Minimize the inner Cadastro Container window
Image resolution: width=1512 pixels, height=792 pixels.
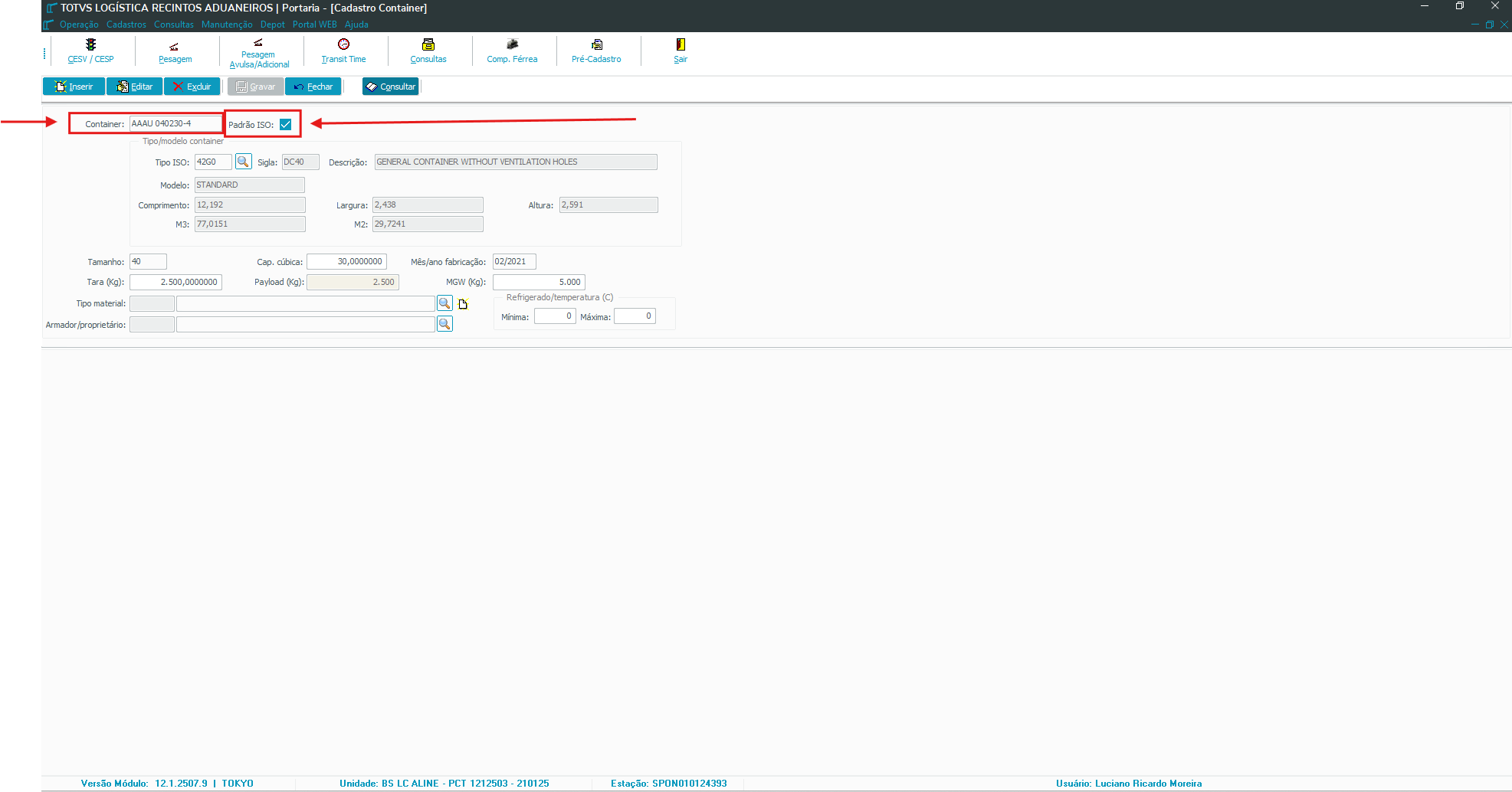(x=1475, y=25)
